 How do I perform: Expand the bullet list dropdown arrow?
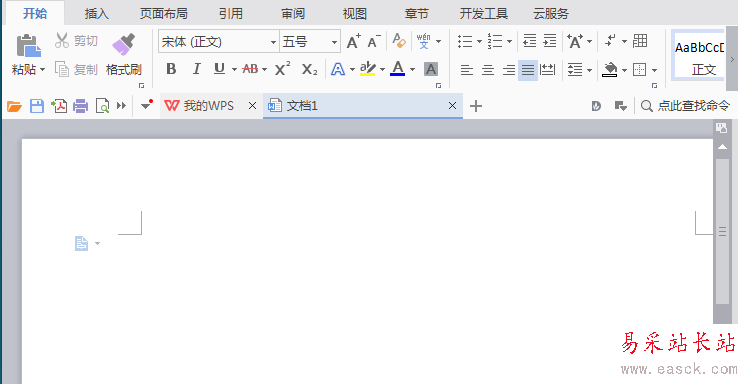click(x=479, y=41)
